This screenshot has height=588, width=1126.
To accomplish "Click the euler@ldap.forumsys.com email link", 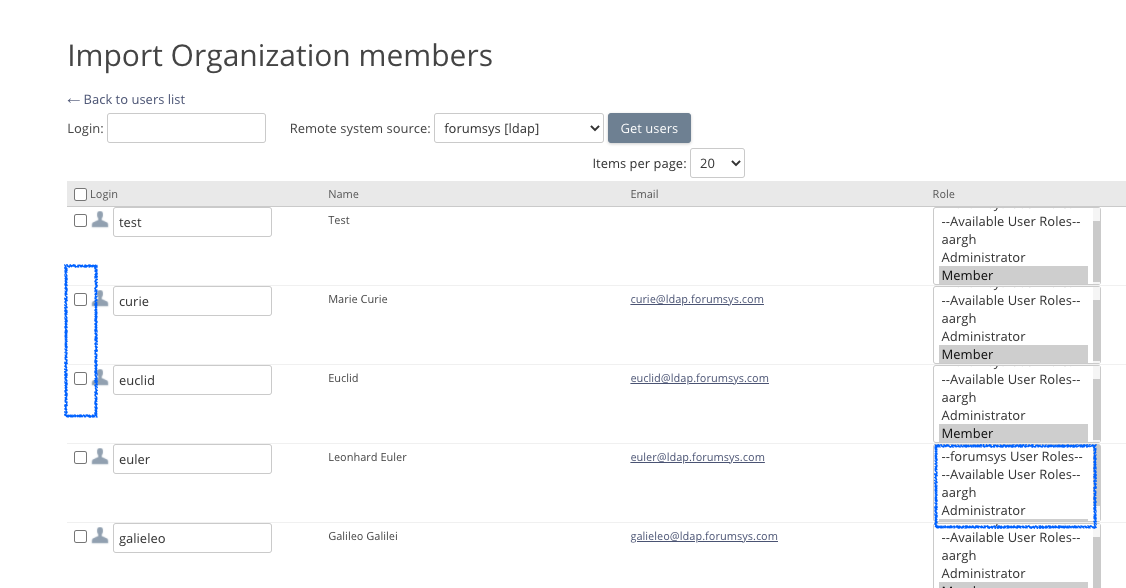I will pos(697,457).
